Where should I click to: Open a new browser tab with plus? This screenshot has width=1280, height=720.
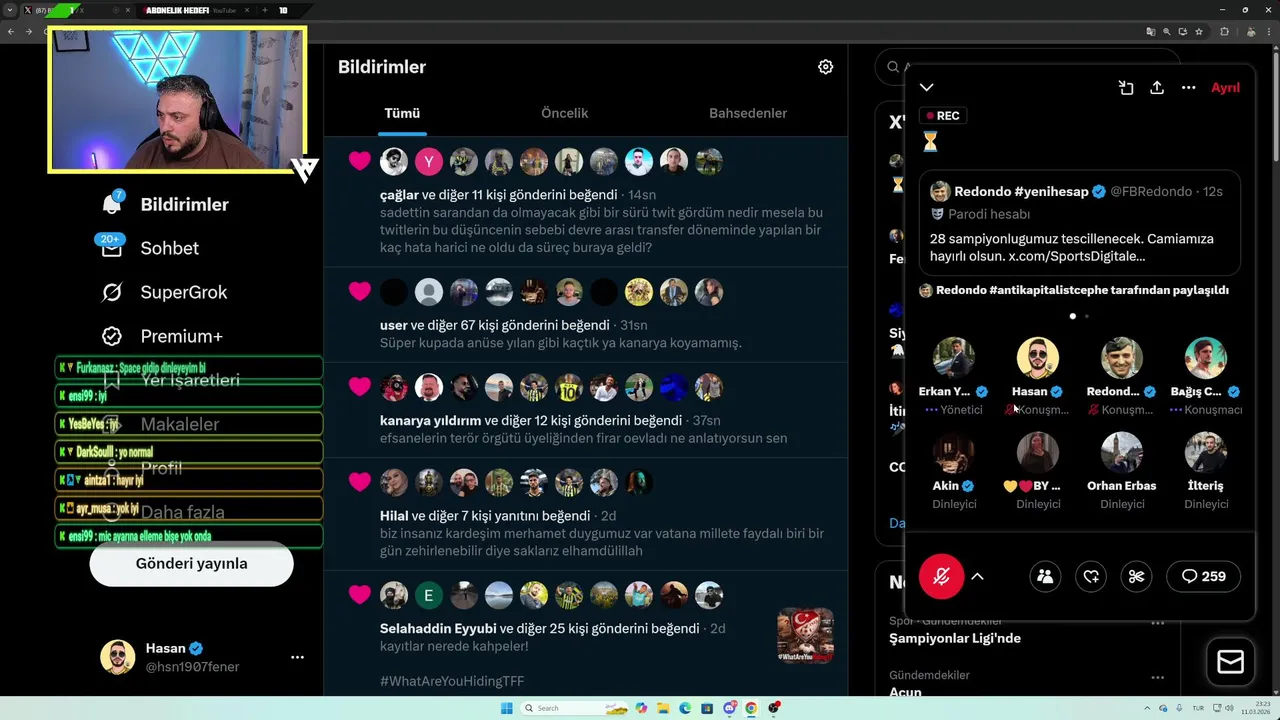pyautogui.click(x=264, y=10)
